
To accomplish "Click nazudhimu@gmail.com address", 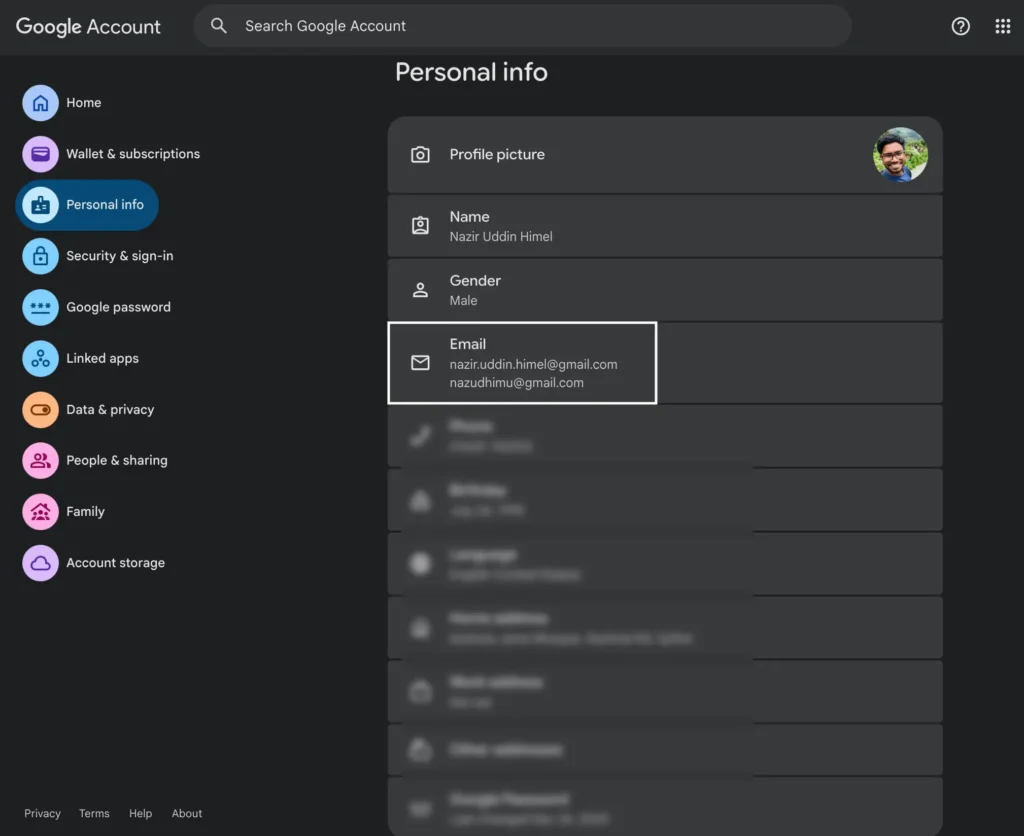I will click(517, 383).
